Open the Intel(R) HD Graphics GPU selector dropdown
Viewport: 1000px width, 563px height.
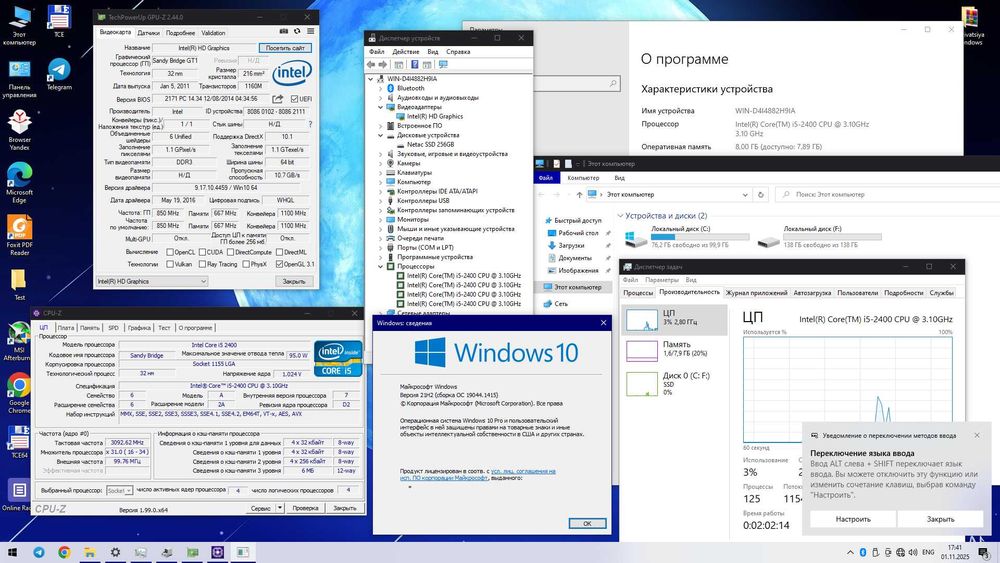tap(152, 281)
